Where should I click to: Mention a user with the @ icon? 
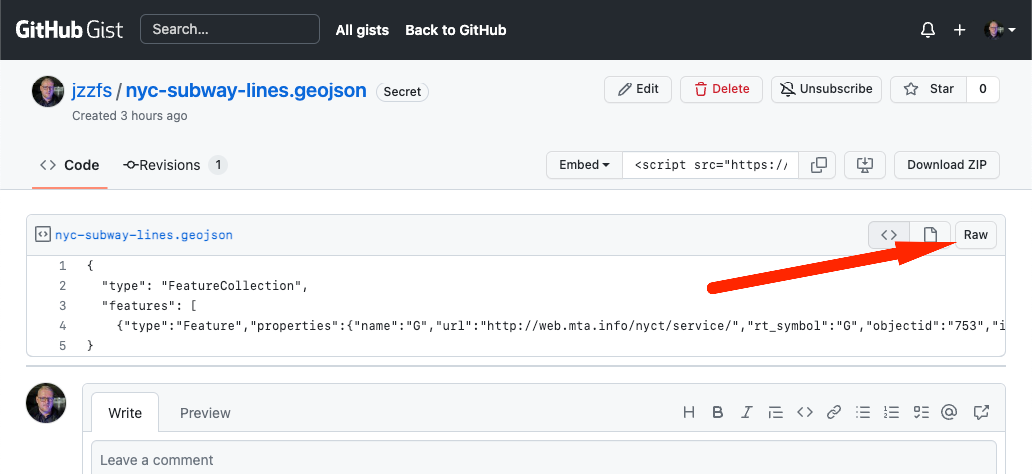[948, 413]
